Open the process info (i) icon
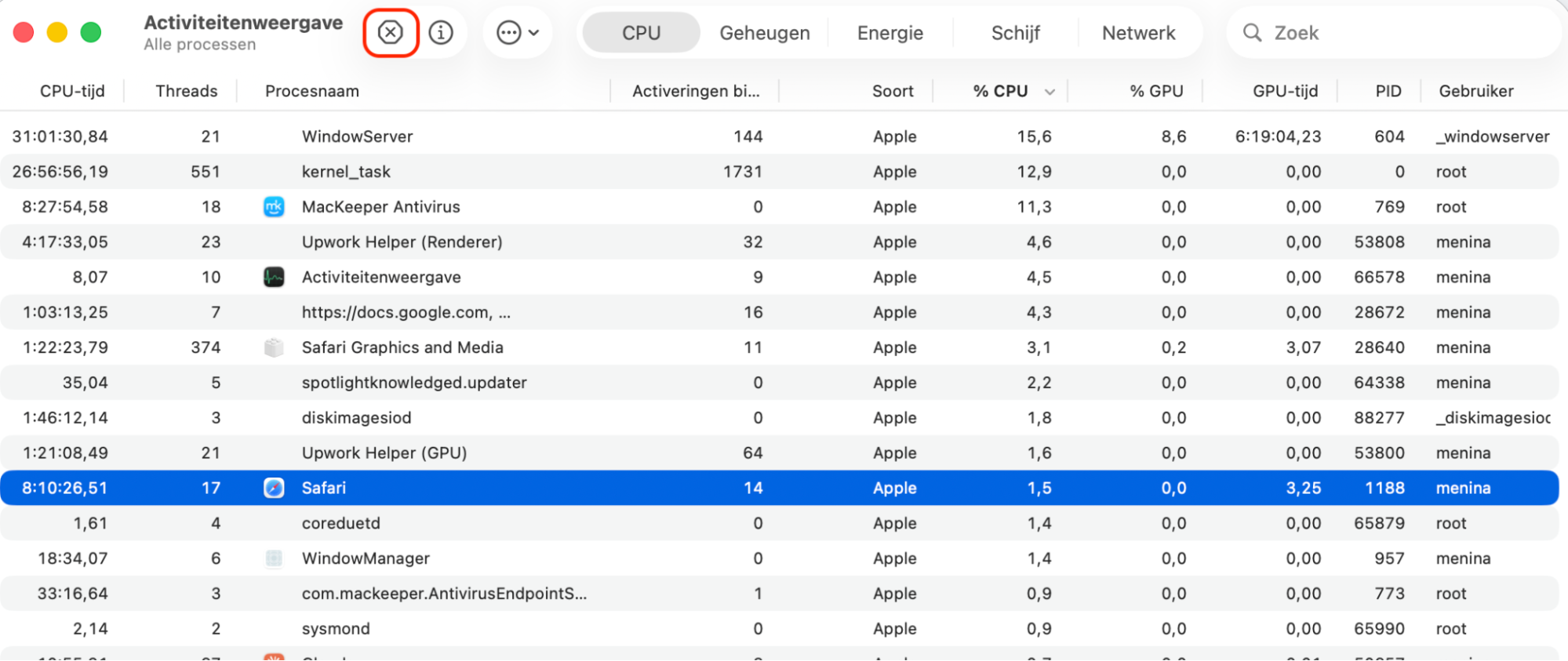Image resolution: width=1568 pixels, height=661 pixels. pos(441,32)
